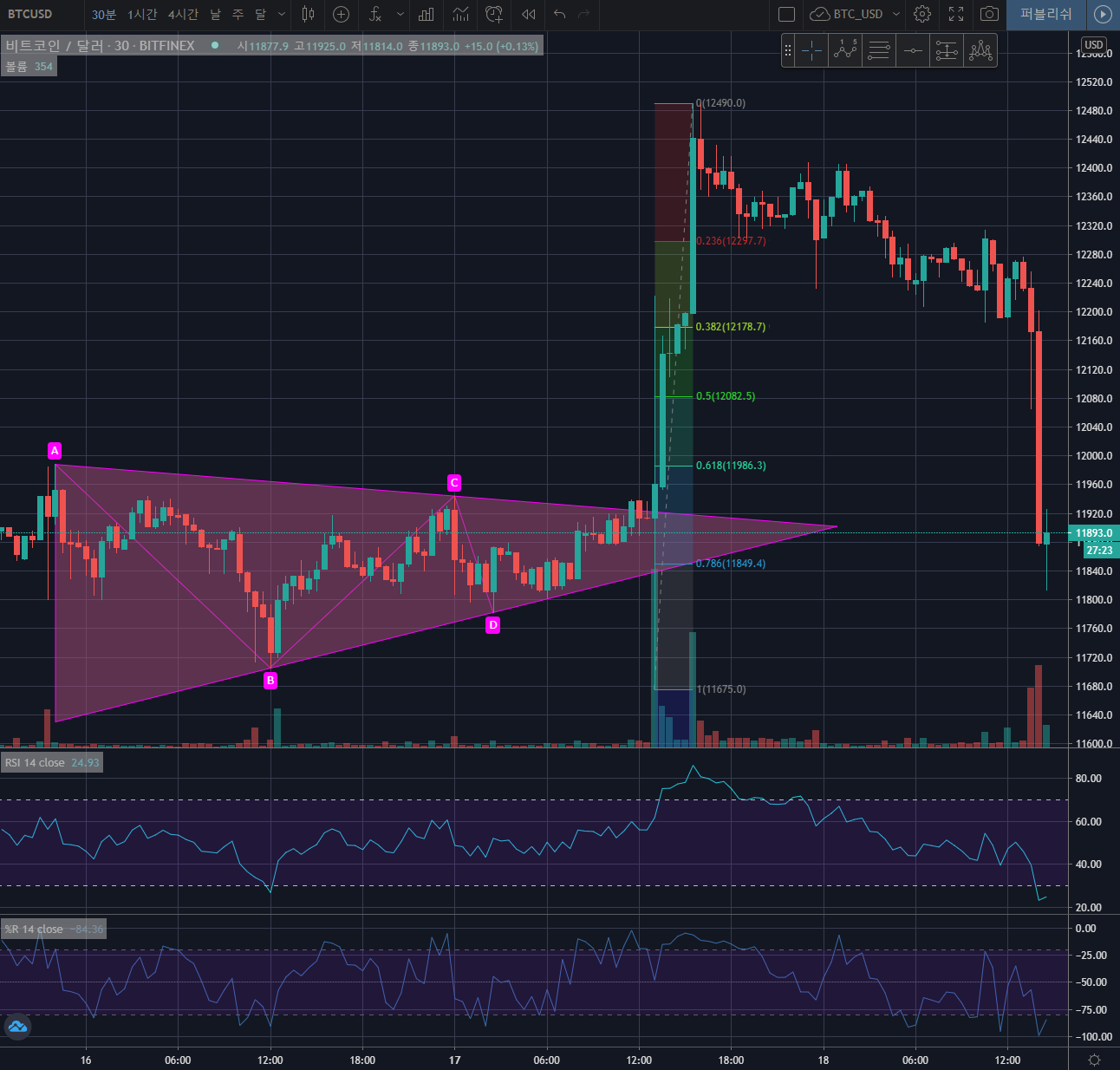This screenshot has height=1070, width=1120.
Task: Switch to the weekly 주 timeframe
Action: point(238,14)
